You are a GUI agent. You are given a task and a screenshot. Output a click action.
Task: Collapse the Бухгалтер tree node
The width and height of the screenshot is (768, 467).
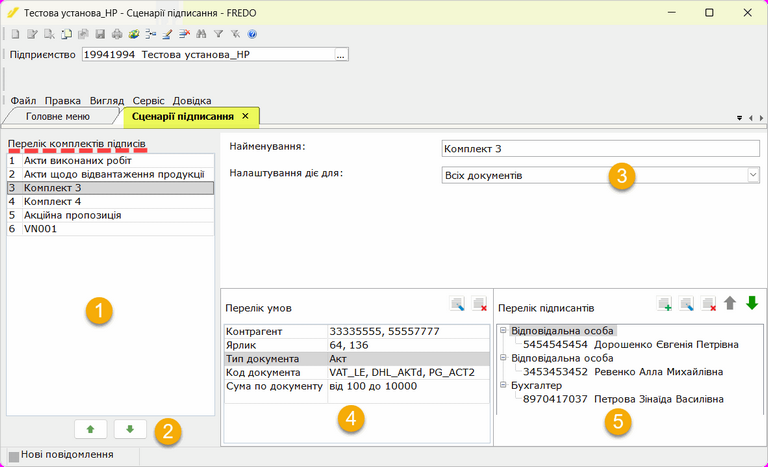click(503, 385)
